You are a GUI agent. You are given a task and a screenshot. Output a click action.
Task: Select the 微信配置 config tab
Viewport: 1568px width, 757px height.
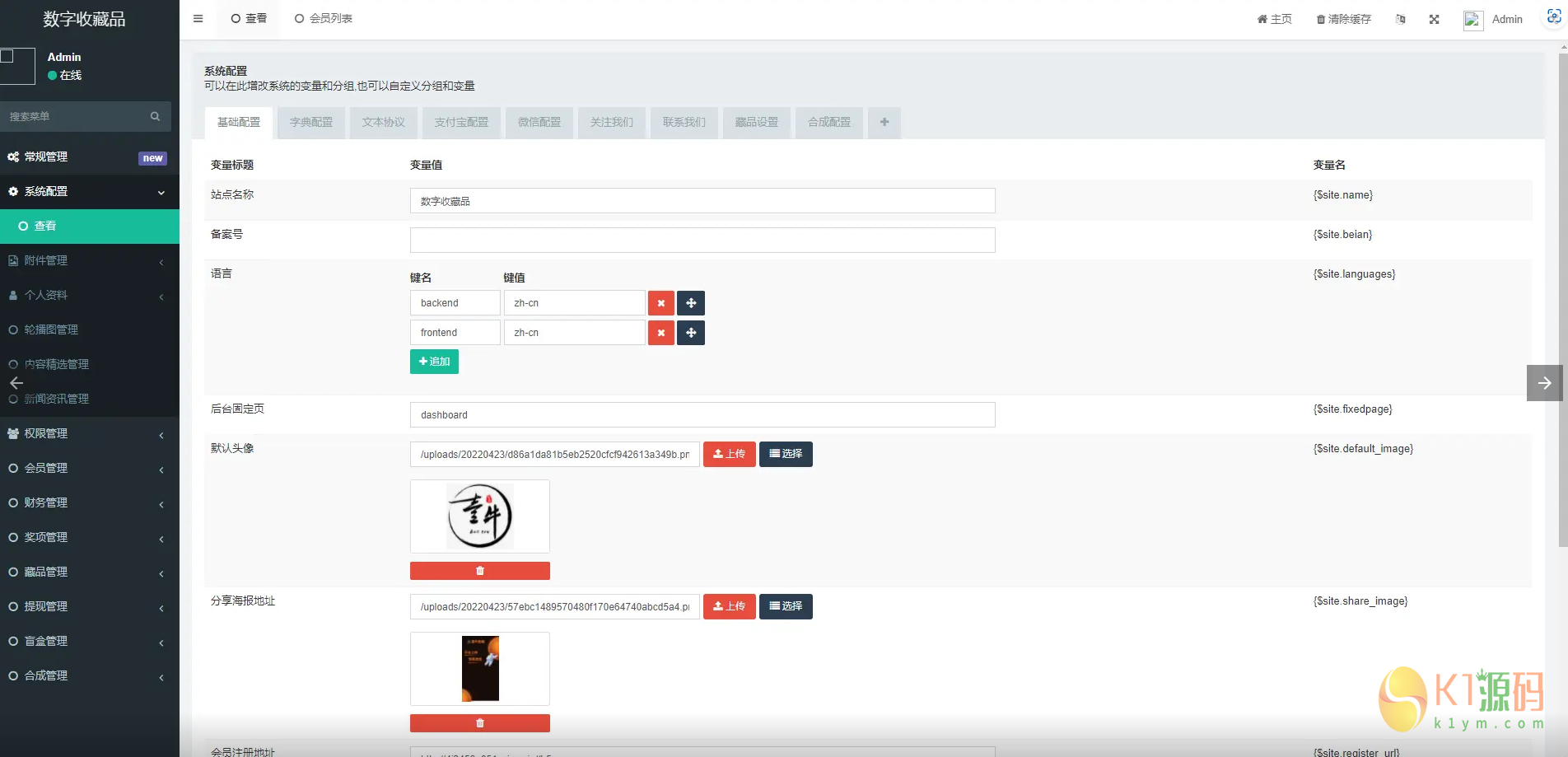coord(539,123)
